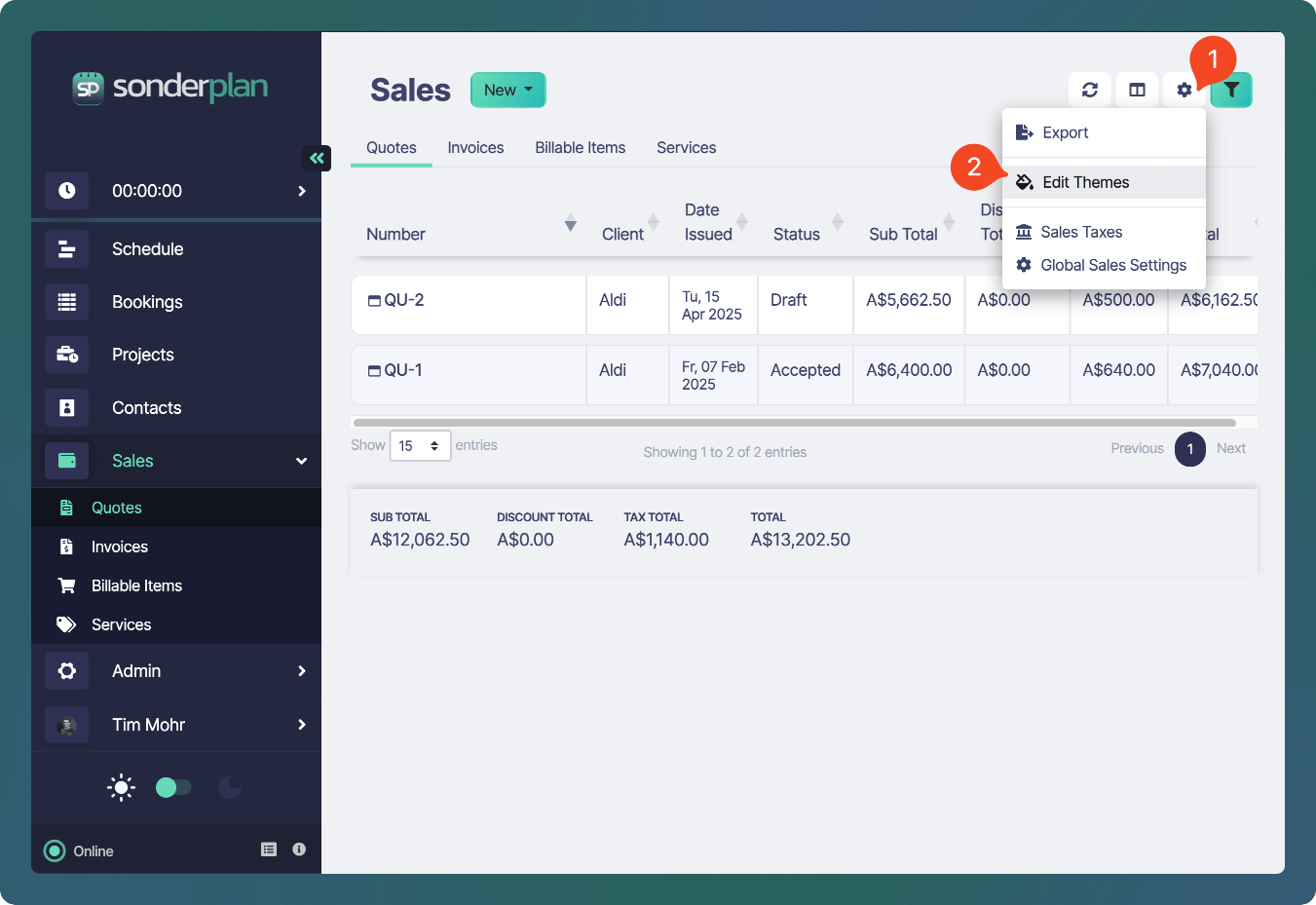Screen dimensions: 1316x905
Task: Click the Admin gear icon
Action: point(67,671)
